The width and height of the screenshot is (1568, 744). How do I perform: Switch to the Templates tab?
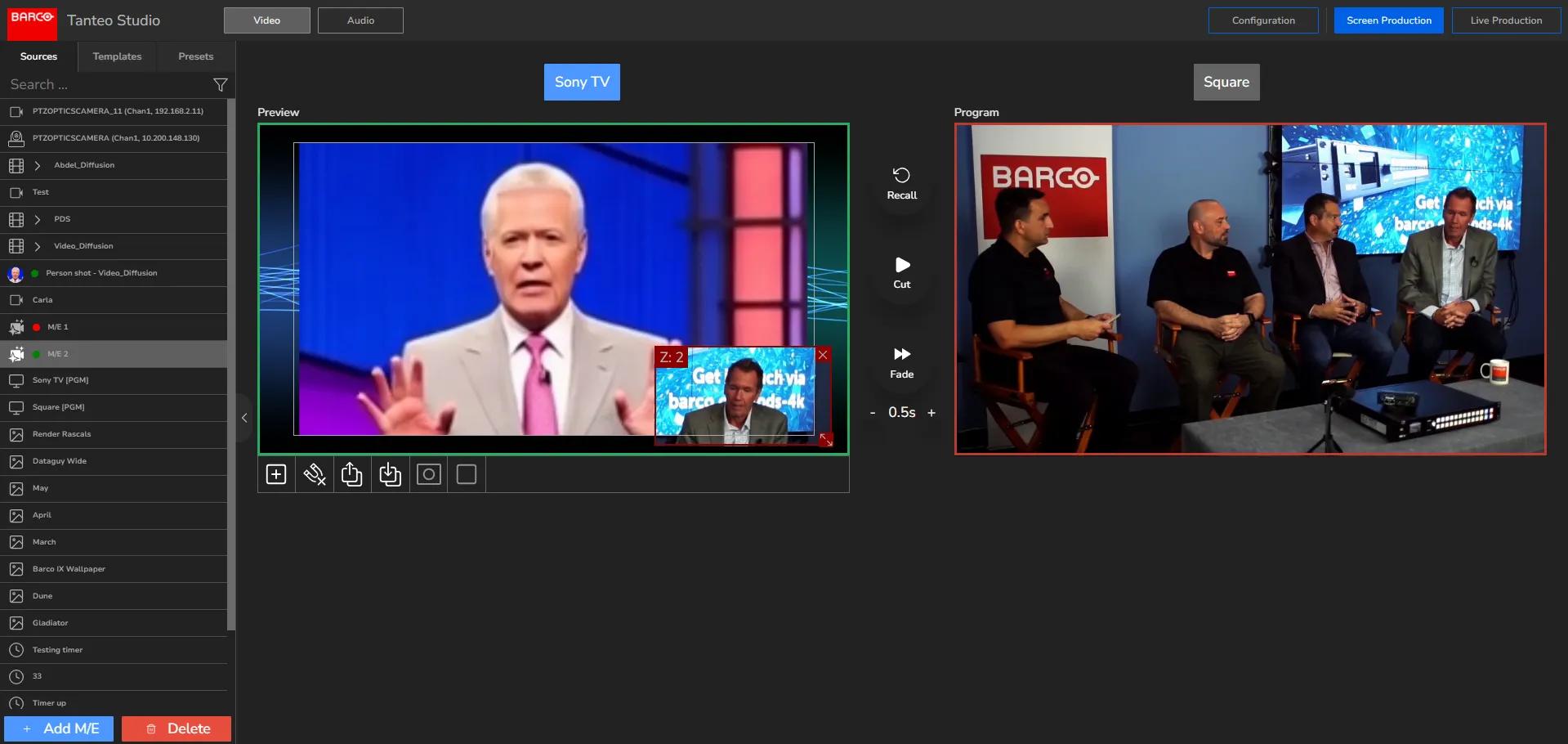117,56
